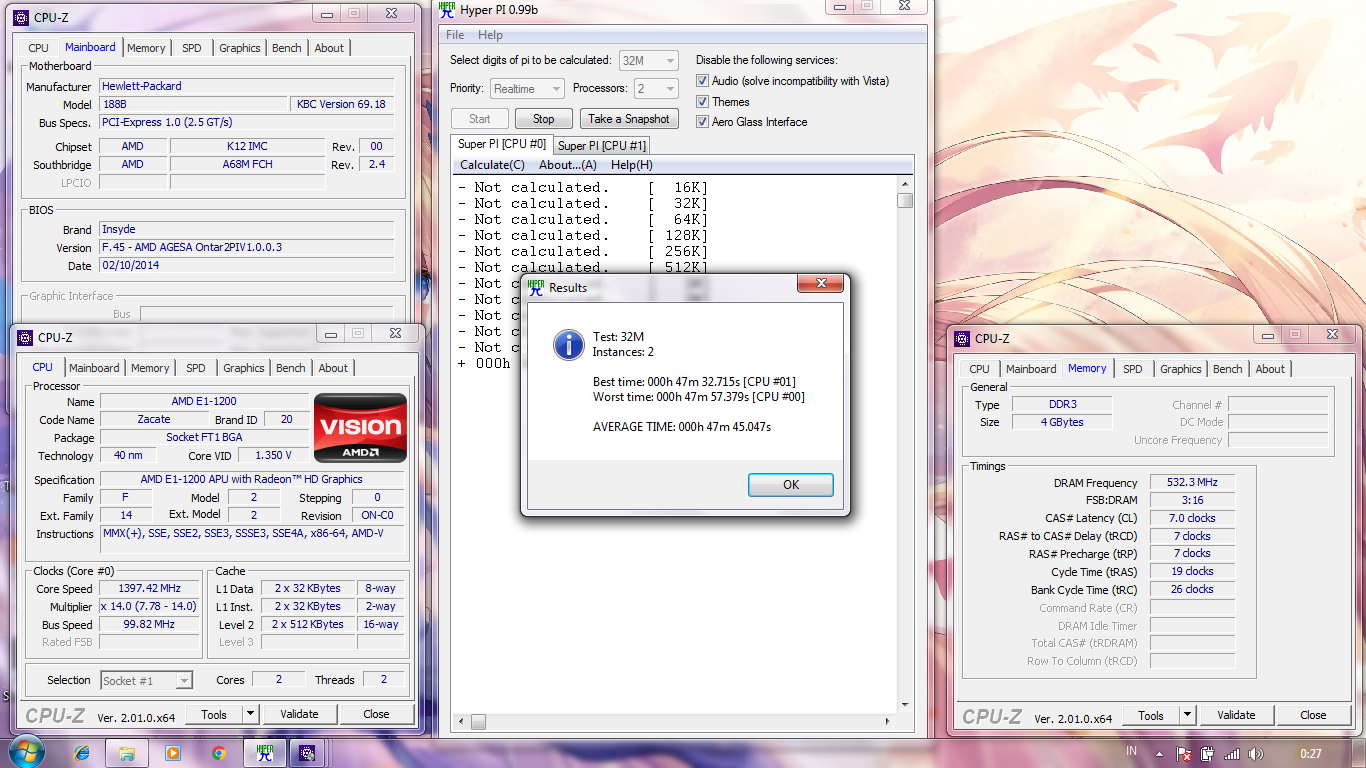Viewport: 1366px width, 768px height.
Task: Close the Results dialog
Action: pos(820,285)
